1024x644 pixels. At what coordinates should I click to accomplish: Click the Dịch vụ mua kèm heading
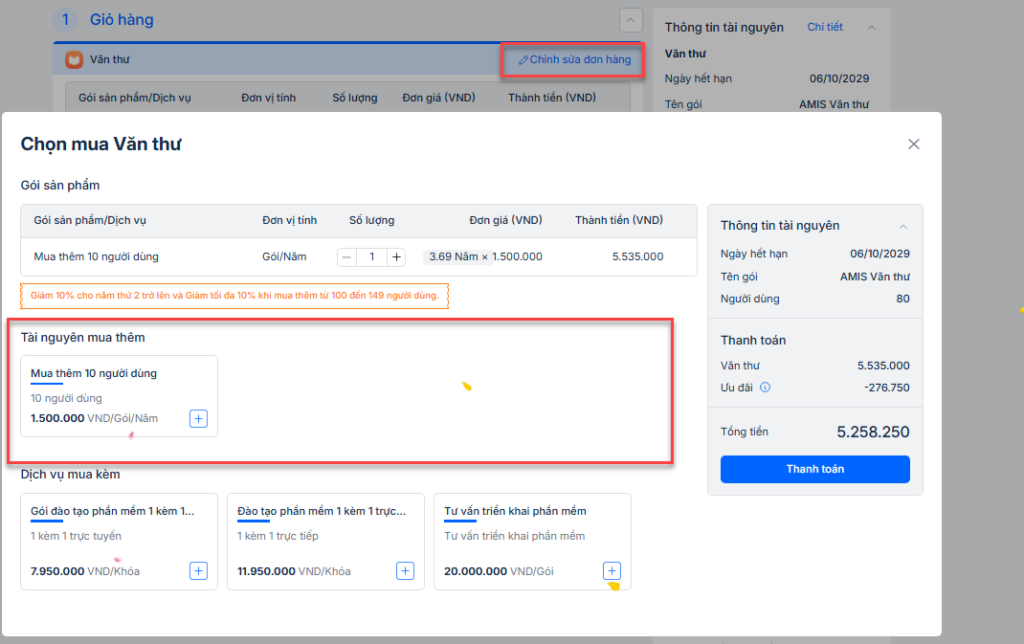pyautogui.click(x=71, y=474)
